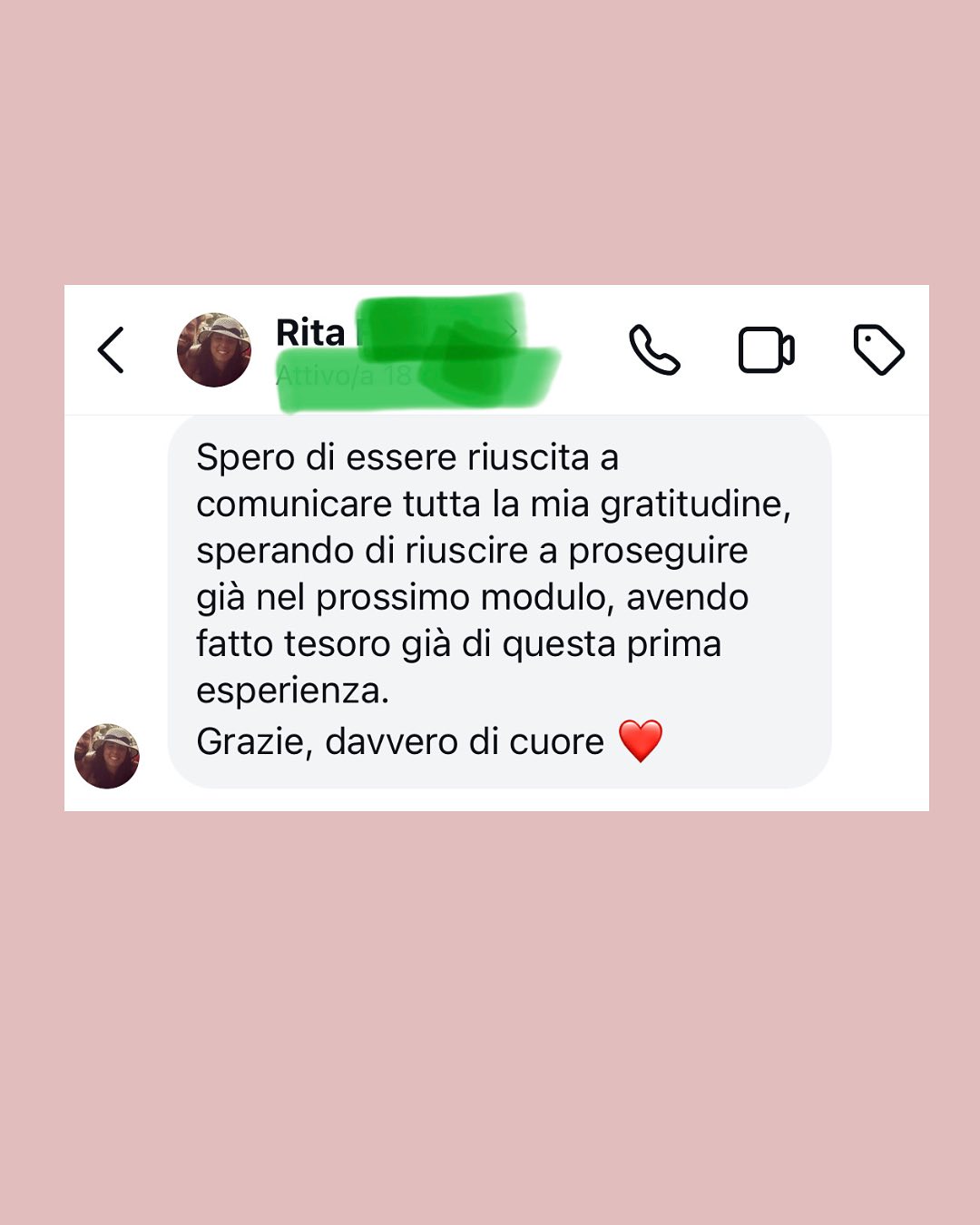This screenshot has height=1225, width=980.
Task: Open Rita's profile photo in the header
Action: click(x=214, y=350)
